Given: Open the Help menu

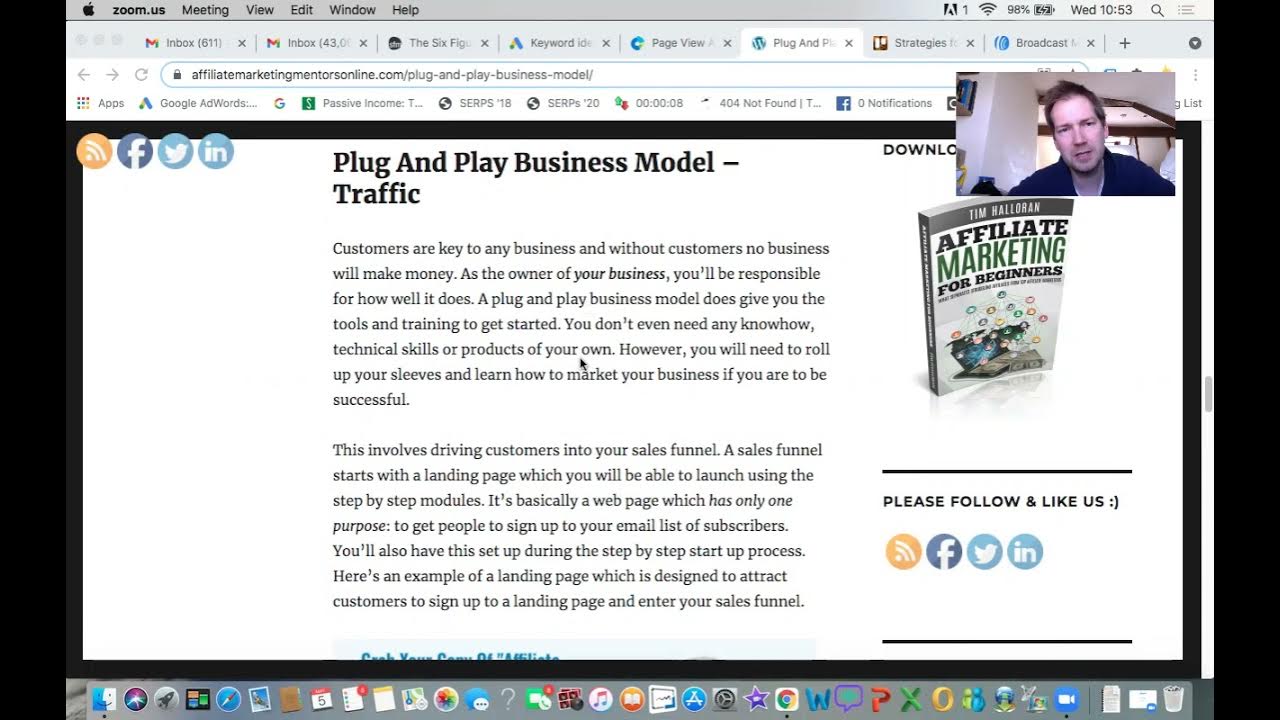Looking at the screenshot, I should [405, 10].
